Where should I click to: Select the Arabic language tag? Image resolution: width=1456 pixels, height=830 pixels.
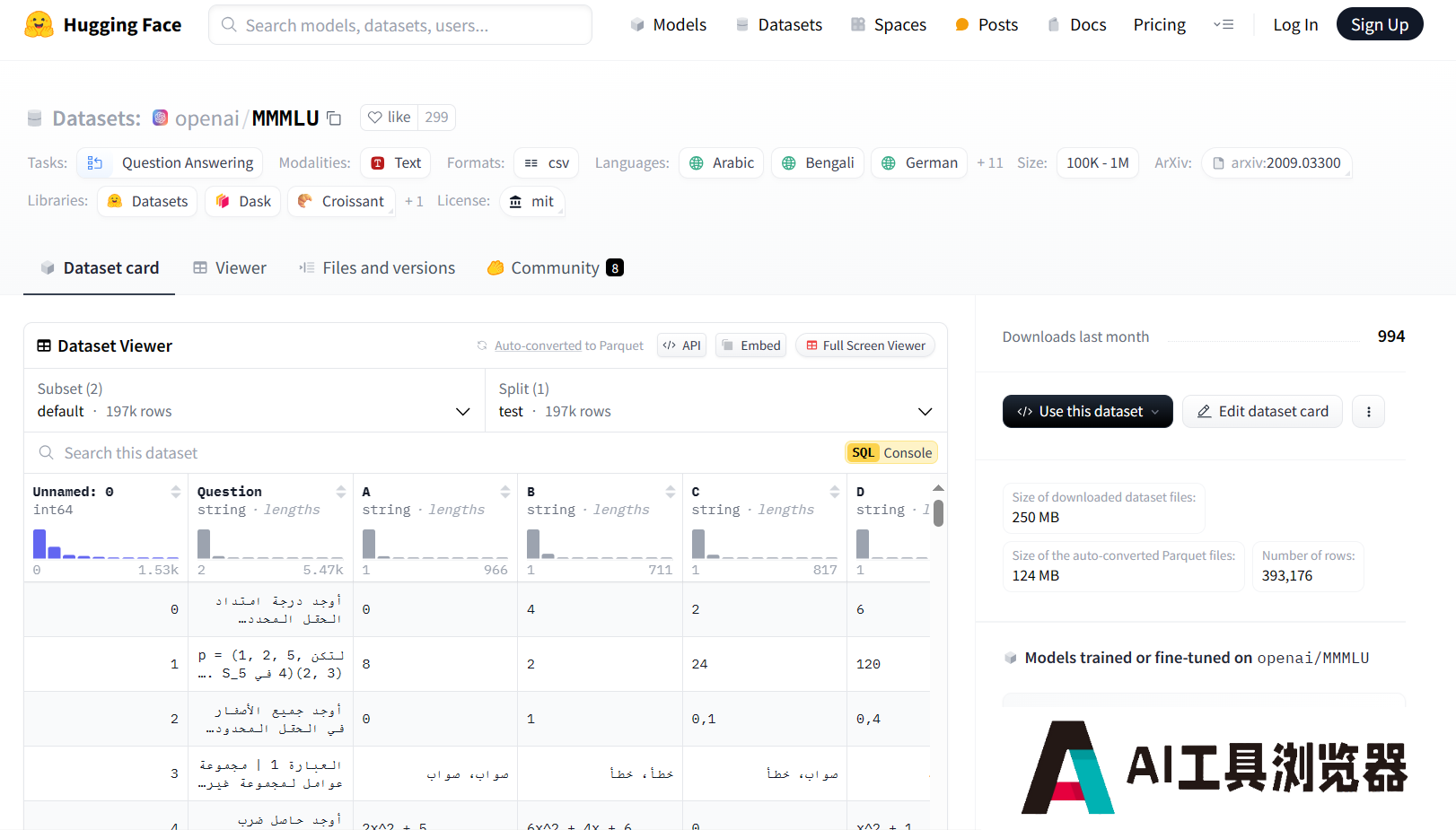[722, 162]
